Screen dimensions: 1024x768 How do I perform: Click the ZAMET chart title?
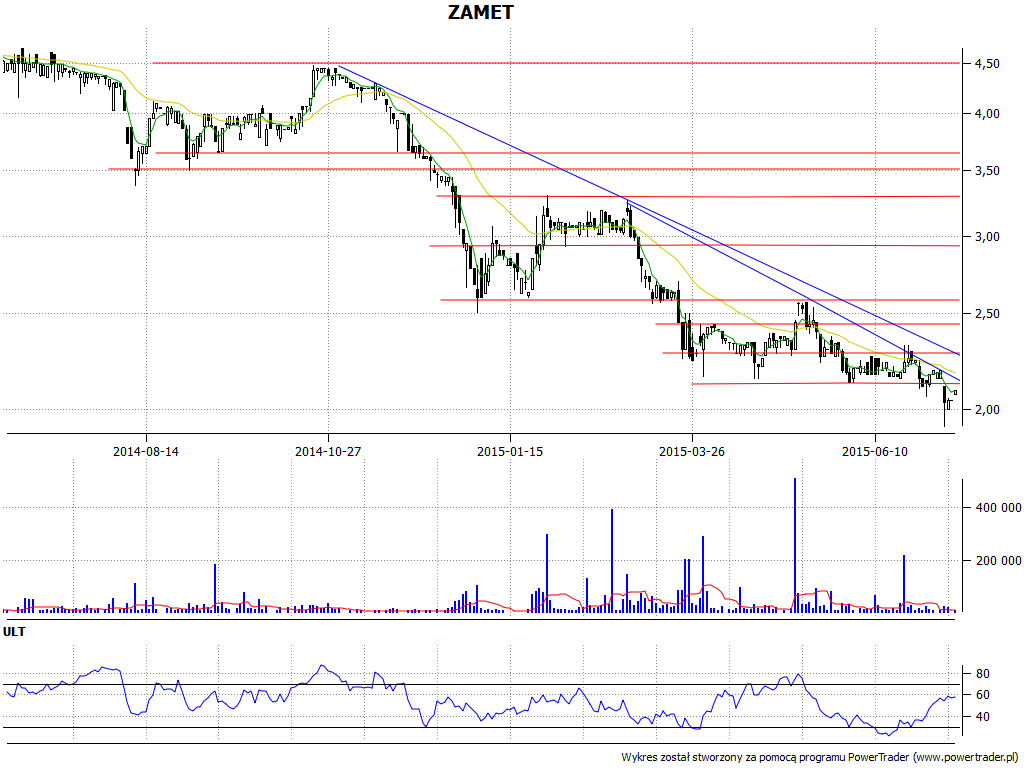481,12
